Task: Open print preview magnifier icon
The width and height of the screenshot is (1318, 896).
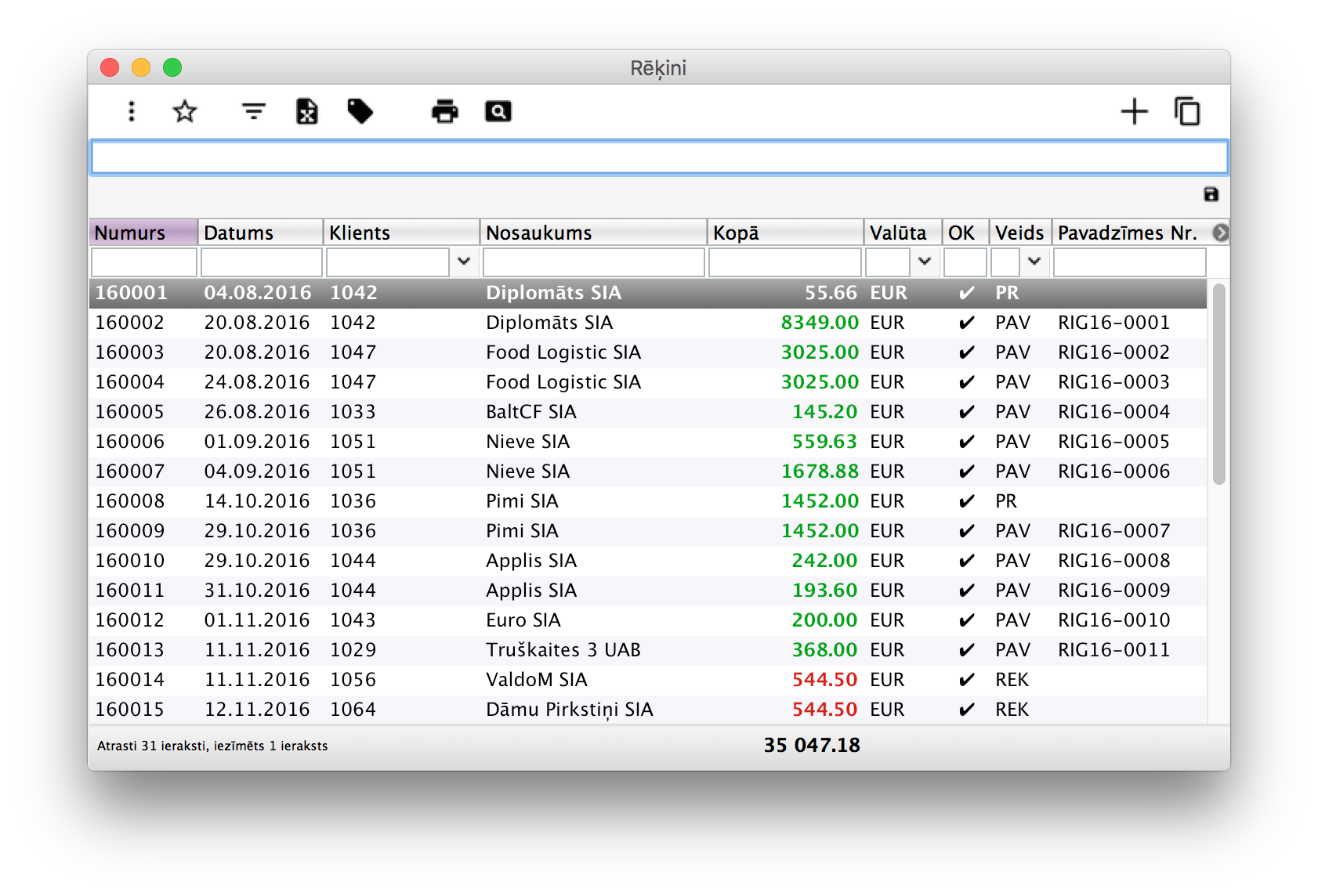Action: (498, 111)
